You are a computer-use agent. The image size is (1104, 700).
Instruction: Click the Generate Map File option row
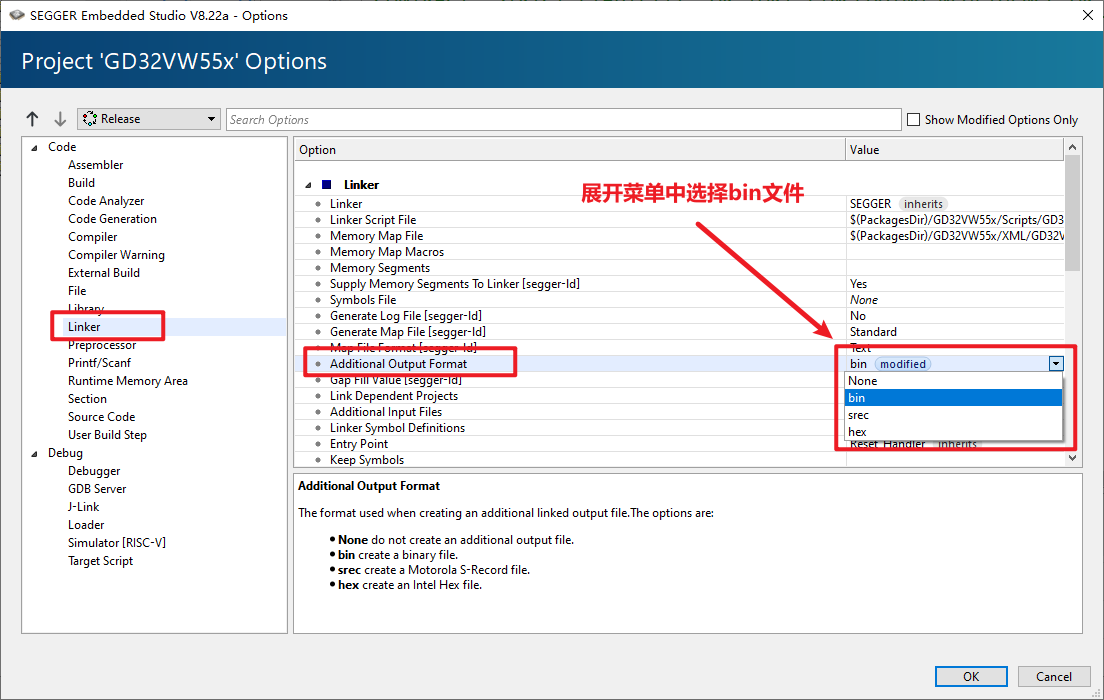[407, 332]
